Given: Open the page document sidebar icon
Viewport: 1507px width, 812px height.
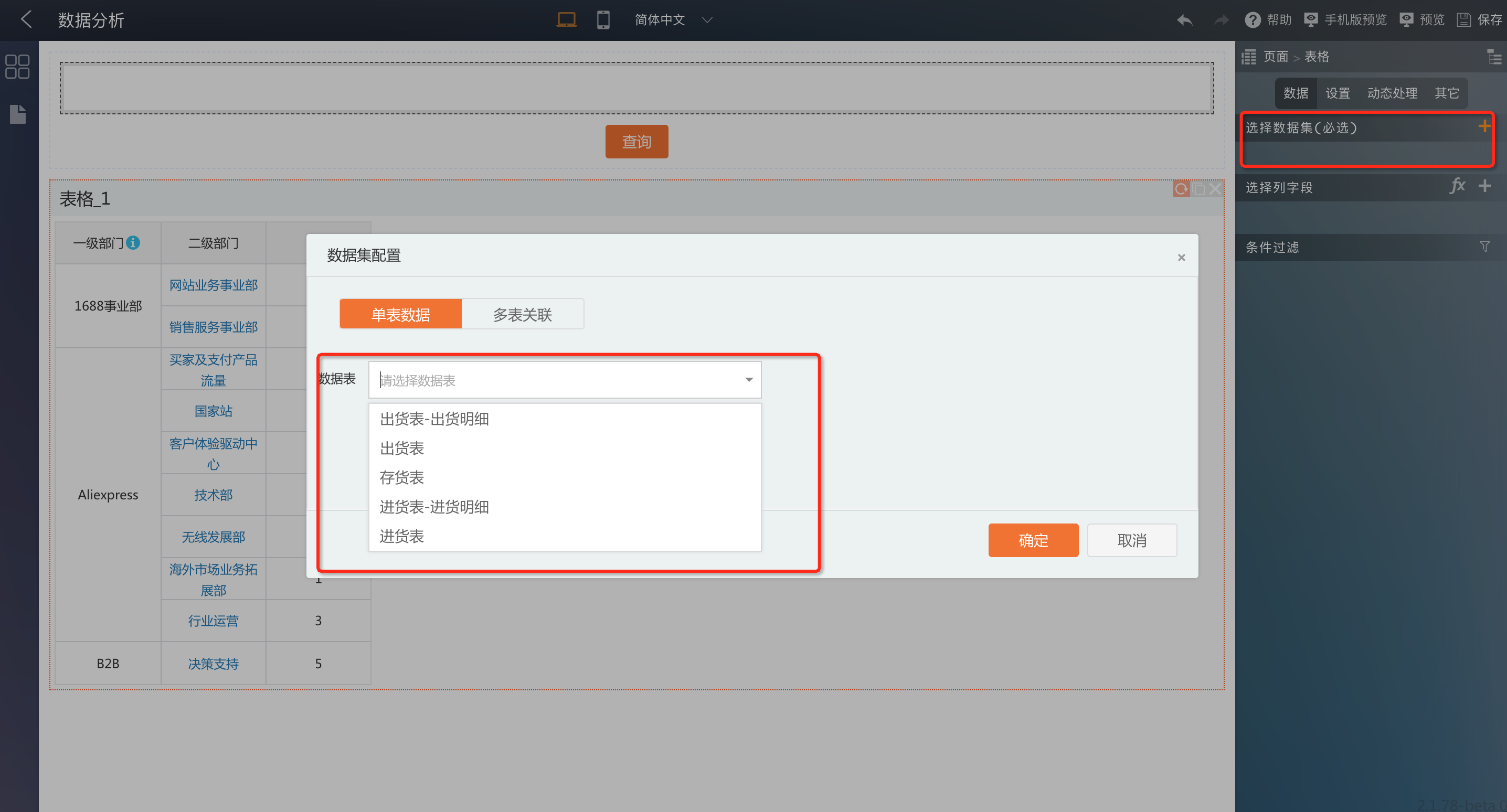Looking at the screenshot, I should coord(17,114).
